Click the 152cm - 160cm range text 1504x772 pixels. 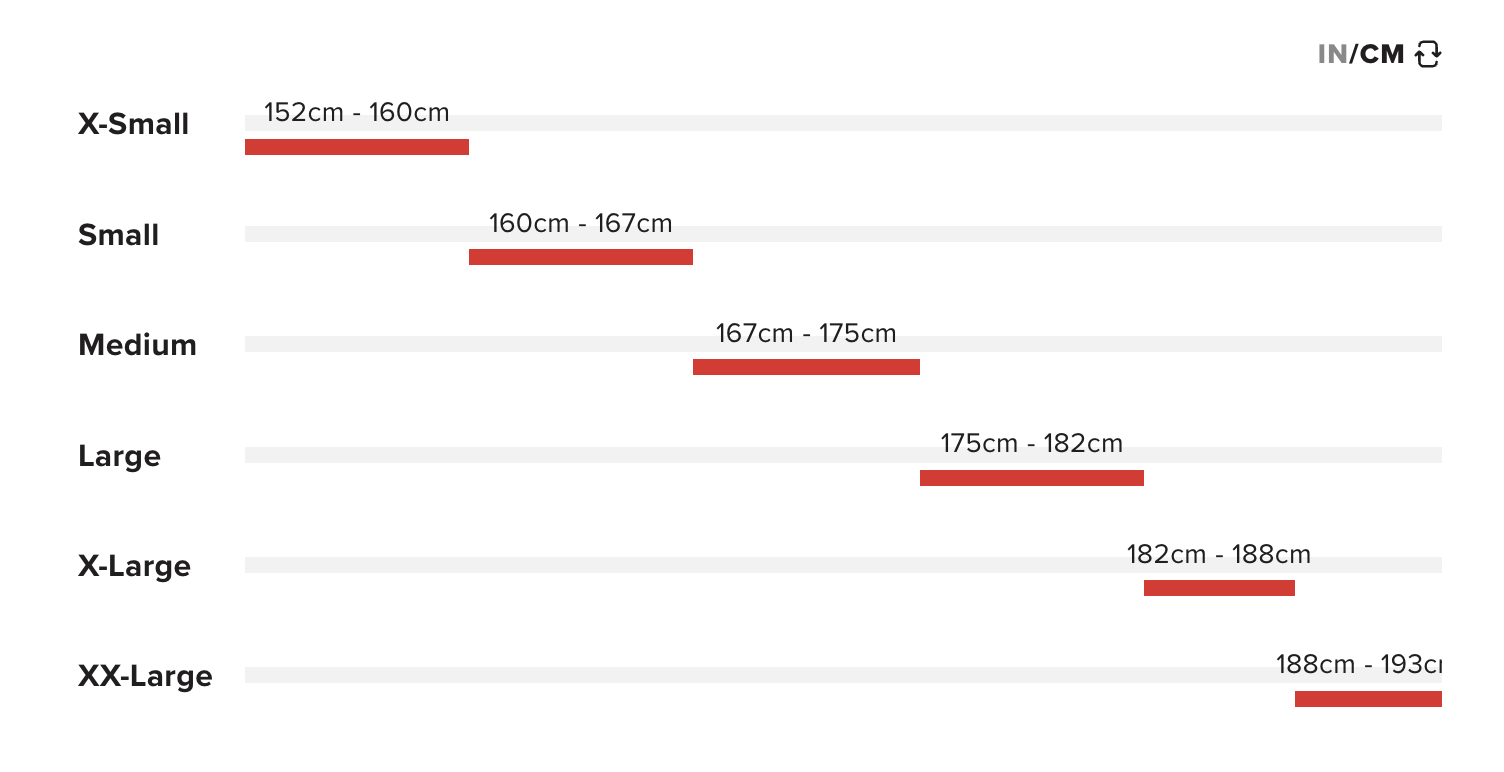point(357,112)
